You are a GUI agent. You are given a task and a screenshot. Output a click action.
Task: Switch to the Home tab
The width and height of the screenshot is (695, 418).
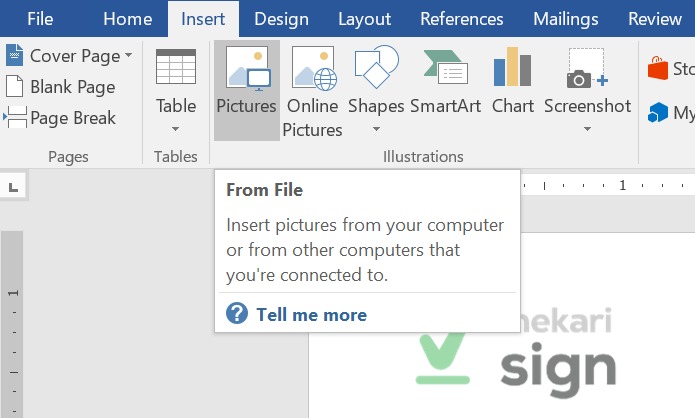coord(128,19)
